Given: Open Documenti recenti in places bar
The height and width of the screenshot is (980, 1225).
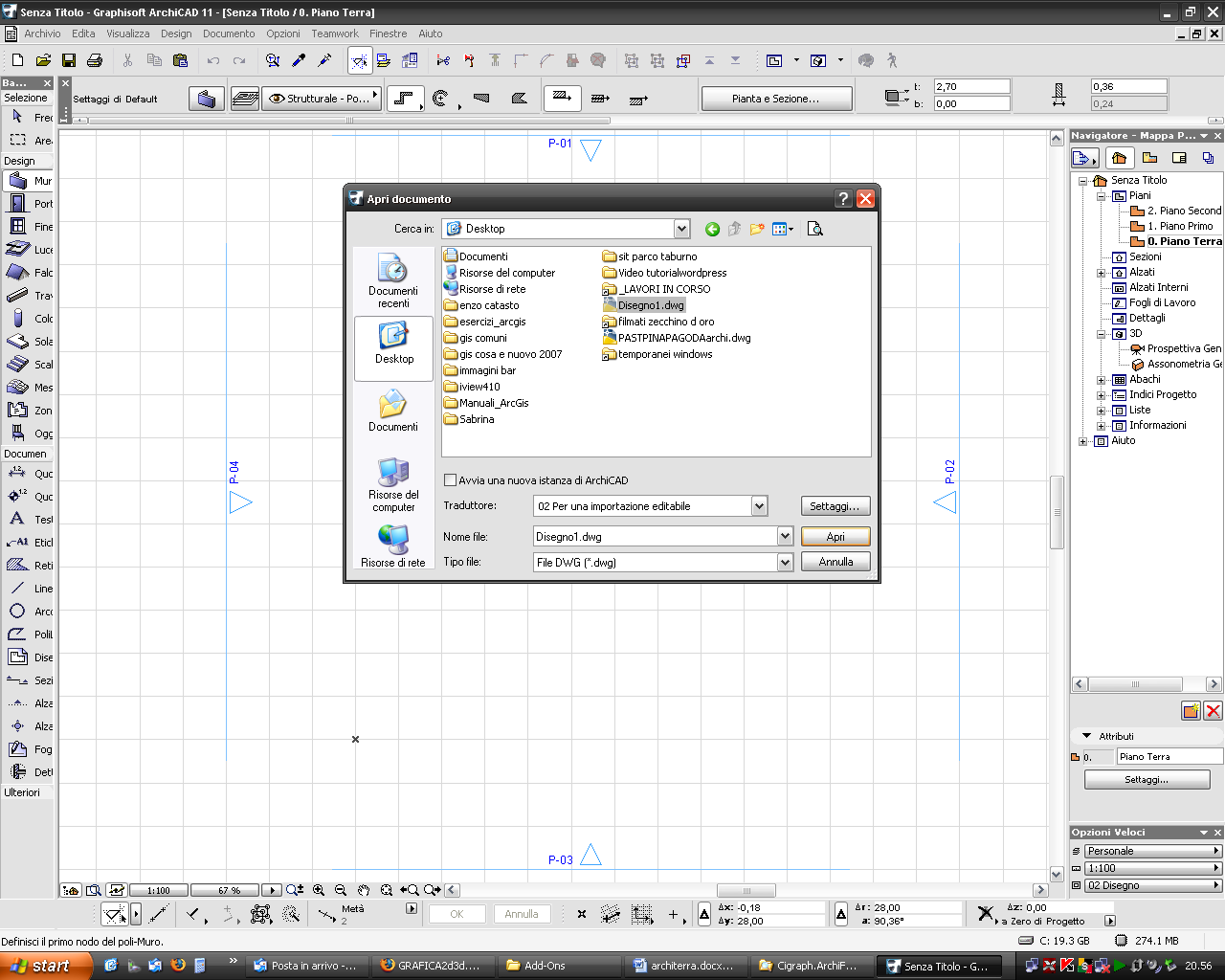Looking at the screenshot, I should click(x=393, y=278).
